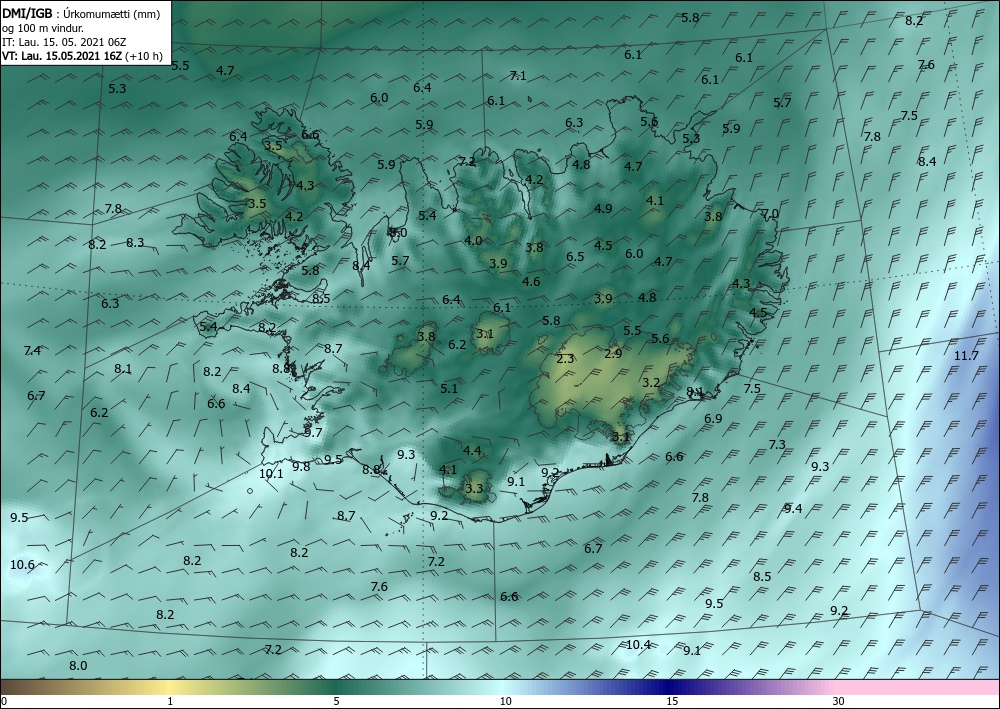Click the color scale tick label '15'
Viewport: 1000px width, 709px height.
point(672,701)
